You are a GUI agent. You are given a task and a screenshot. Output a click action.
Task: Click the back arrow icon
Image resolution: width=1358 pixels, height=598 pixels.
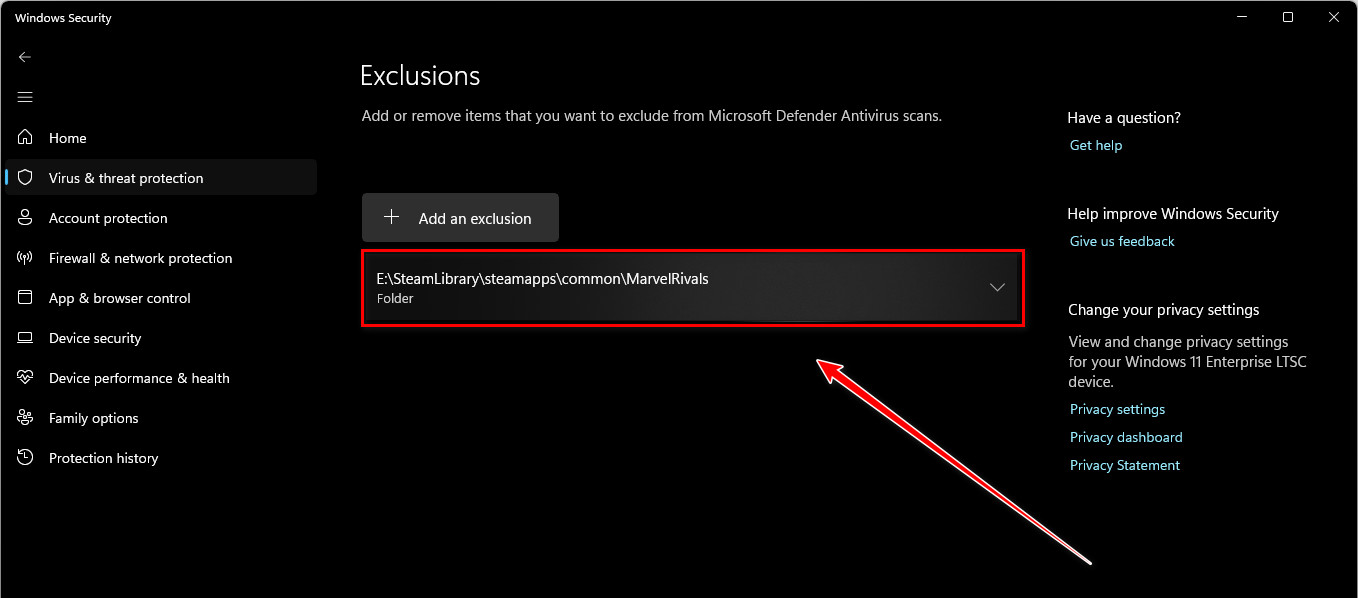pyautogui.click(x=25, y=57)
